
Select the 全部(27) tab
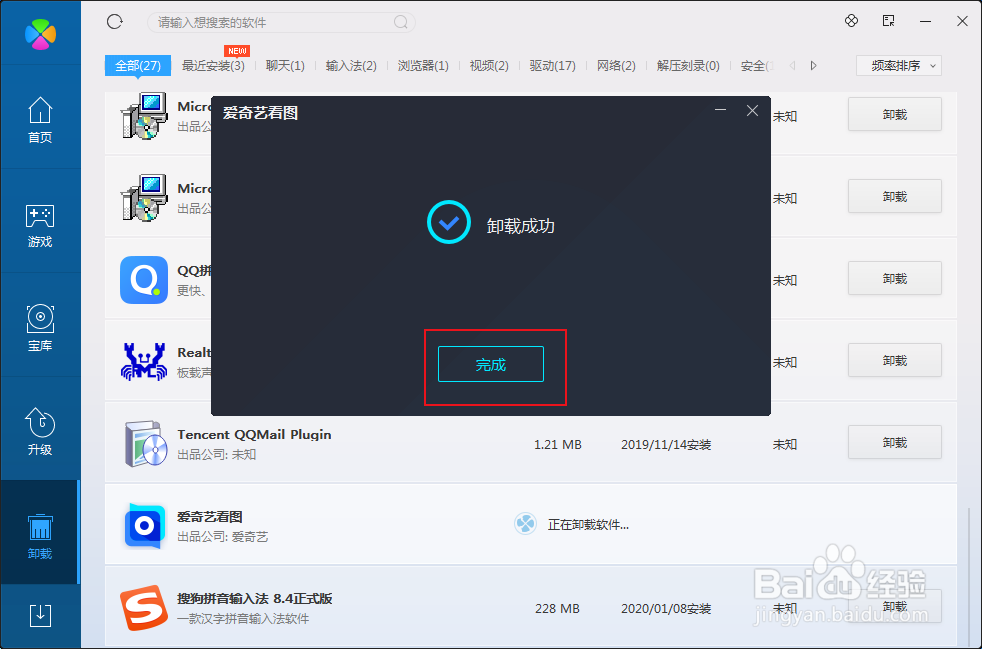pyautogui.click(x=137, y=65)
